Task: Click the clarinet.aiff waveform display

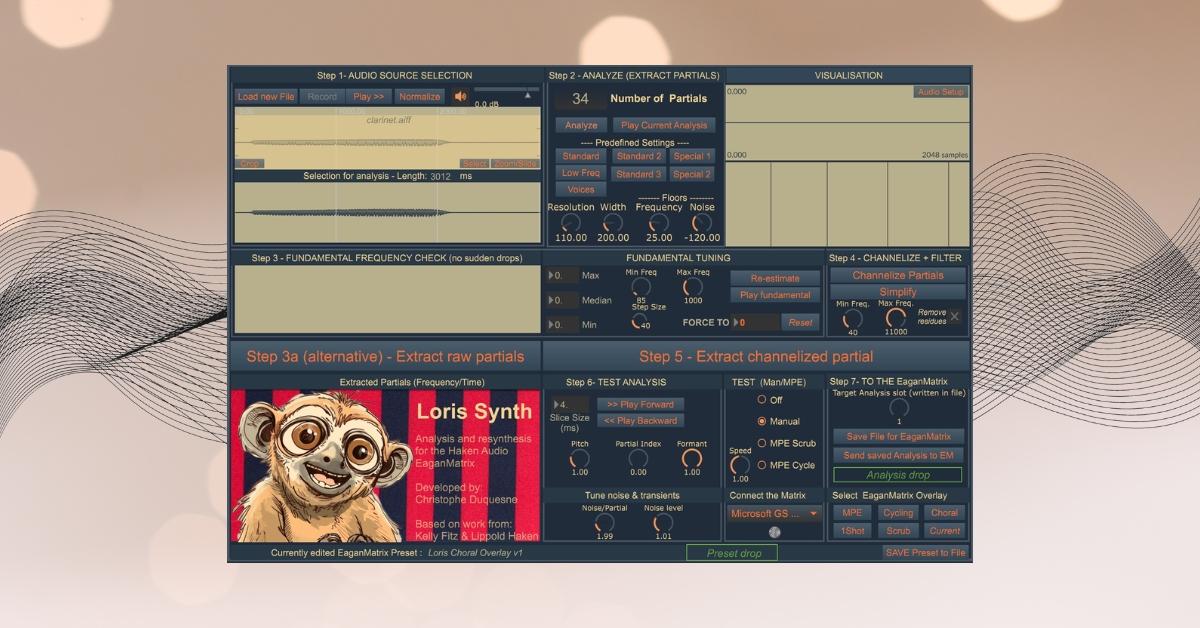Action: click(x=387, y=137)
